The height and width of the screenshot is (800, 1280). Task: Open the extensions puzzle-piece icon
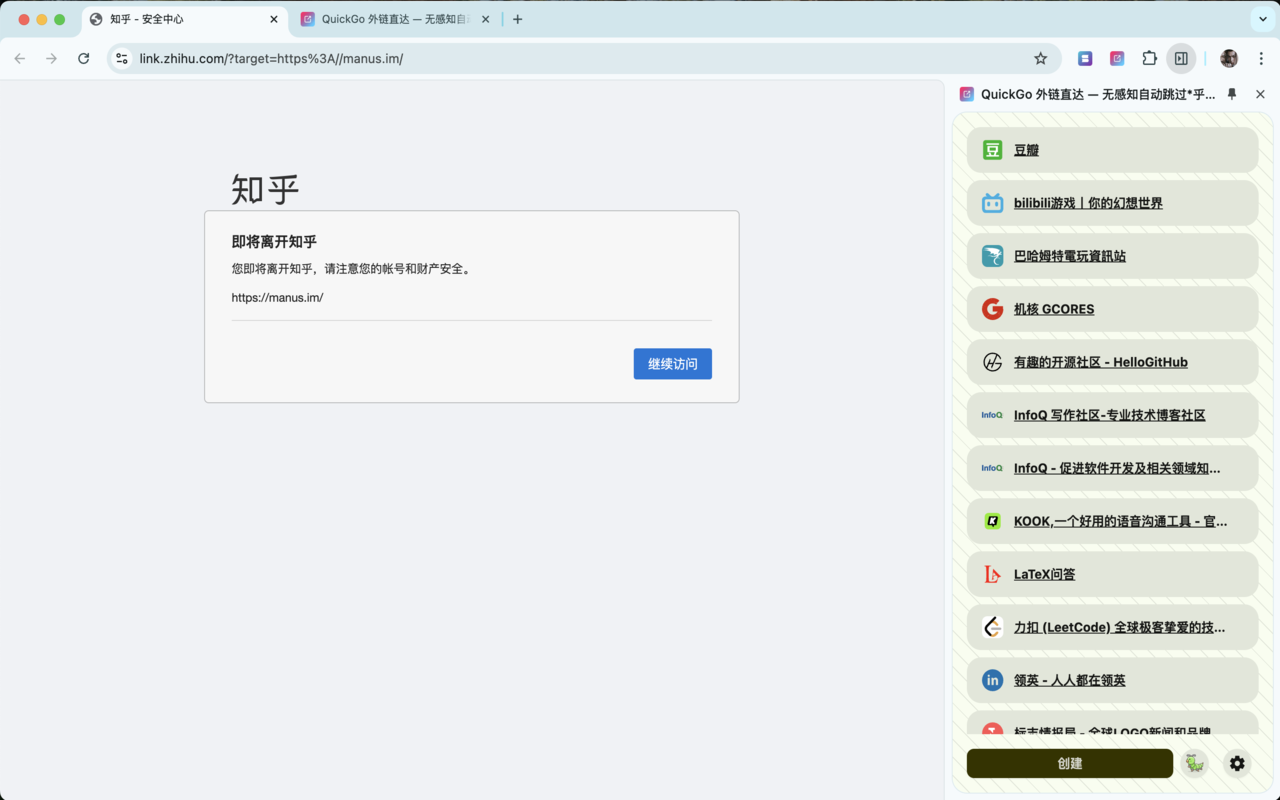(1149, 58)
